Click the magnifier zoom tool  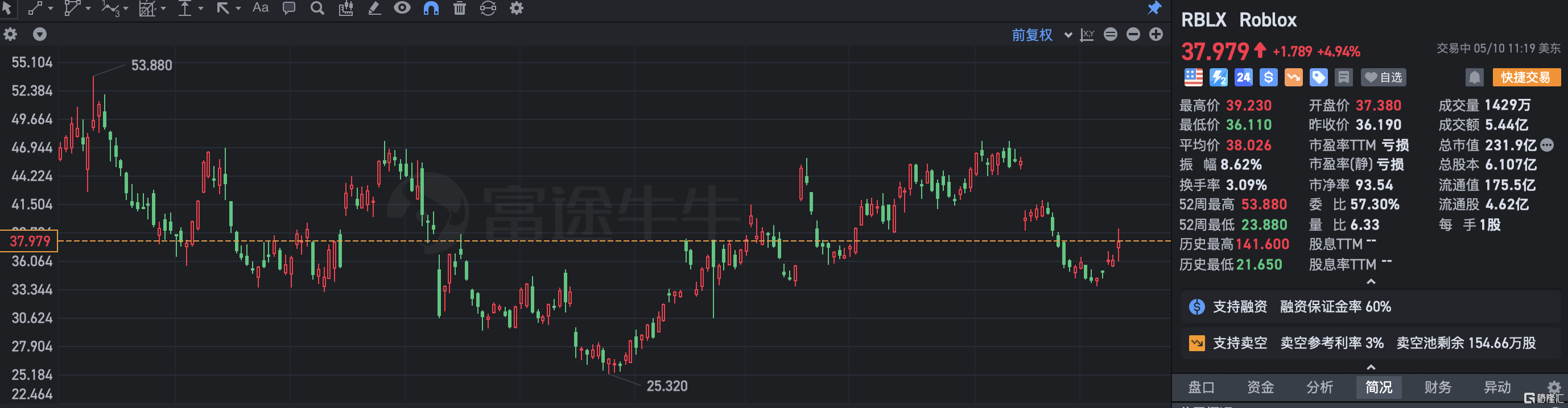coord(317,8)
